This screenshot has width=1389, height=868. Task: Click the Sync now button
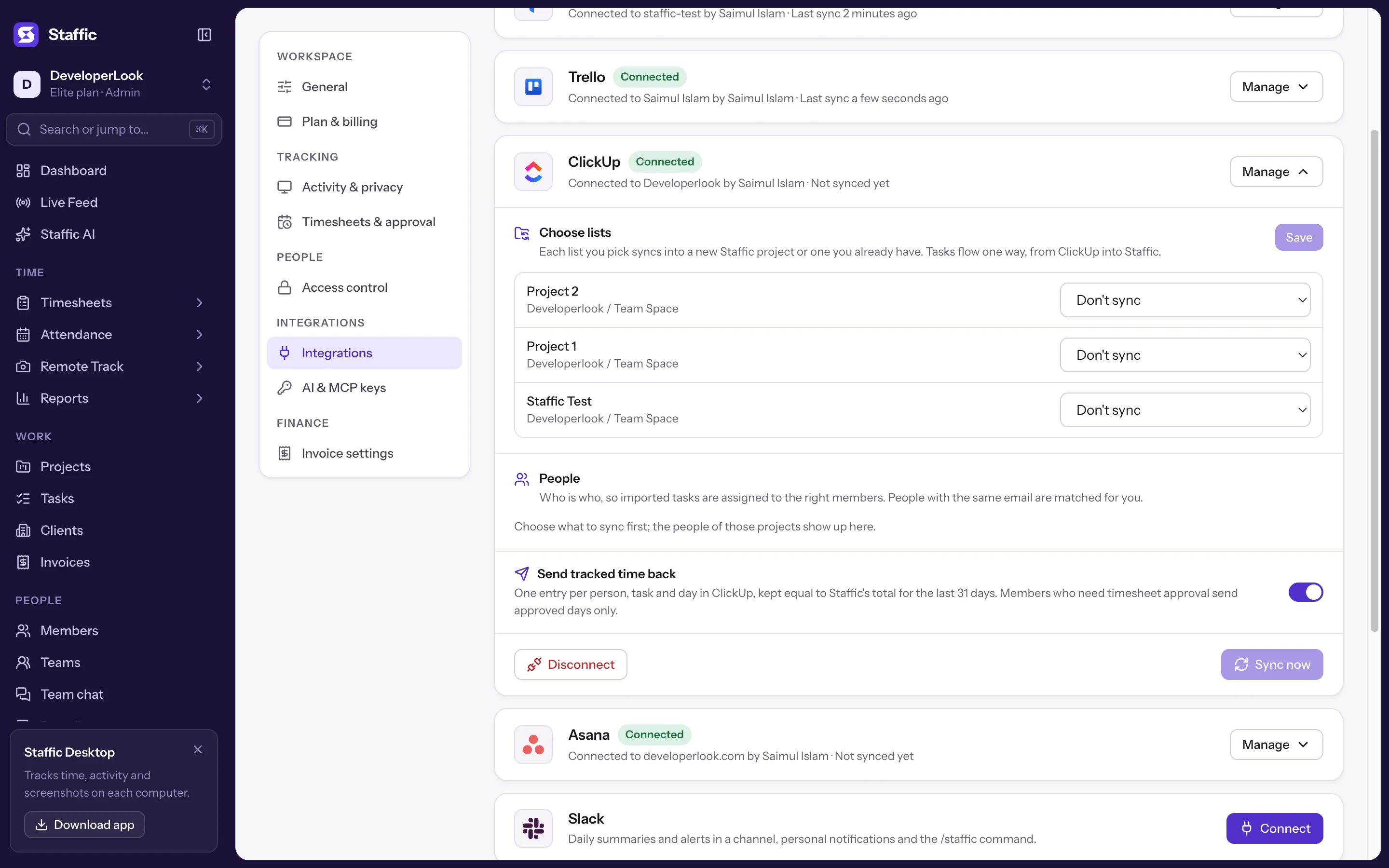(x=1272, y=664)
